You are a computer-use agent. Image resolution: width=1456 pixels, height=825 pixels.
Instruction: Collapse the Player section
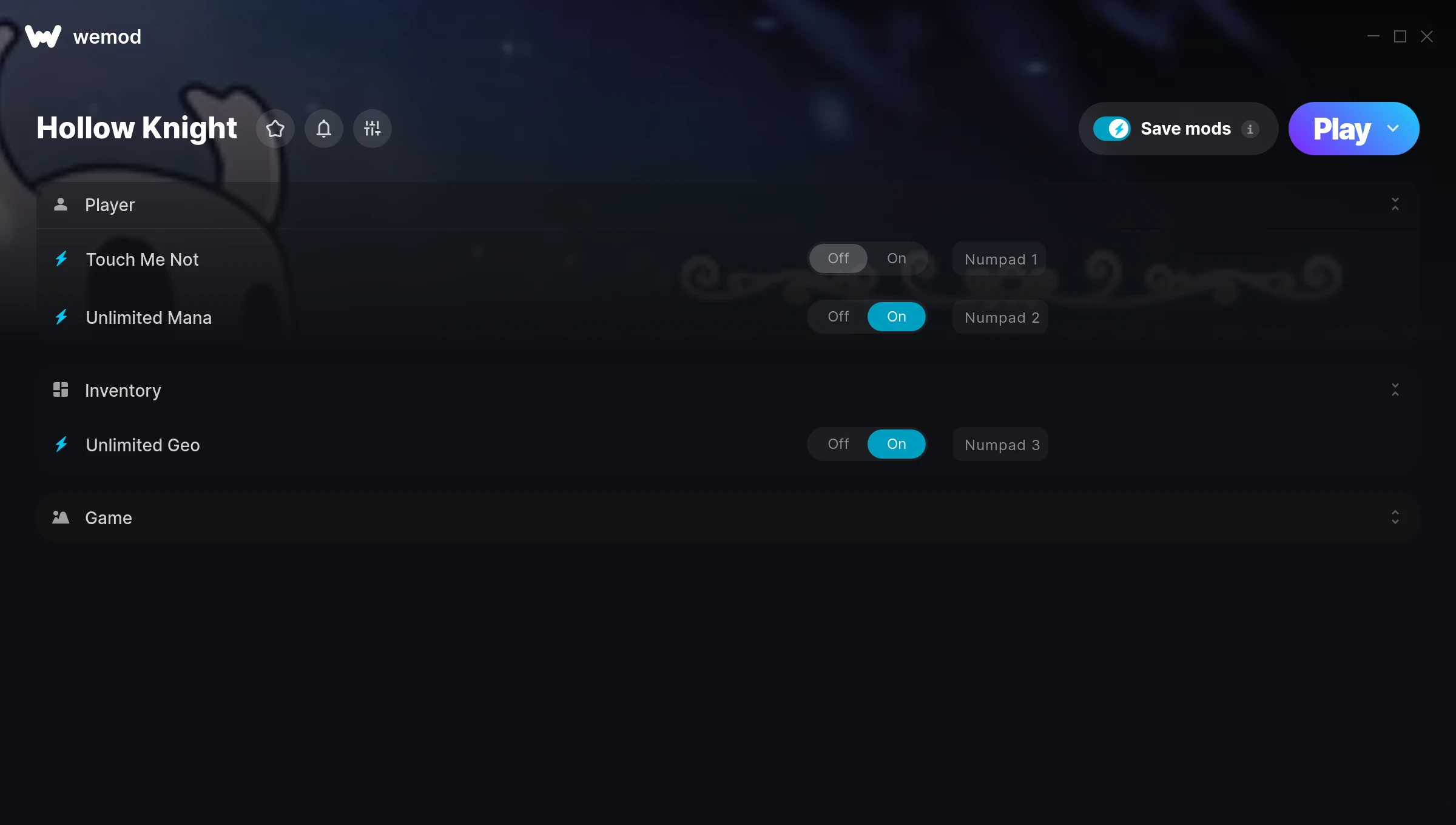(1395, 204)
